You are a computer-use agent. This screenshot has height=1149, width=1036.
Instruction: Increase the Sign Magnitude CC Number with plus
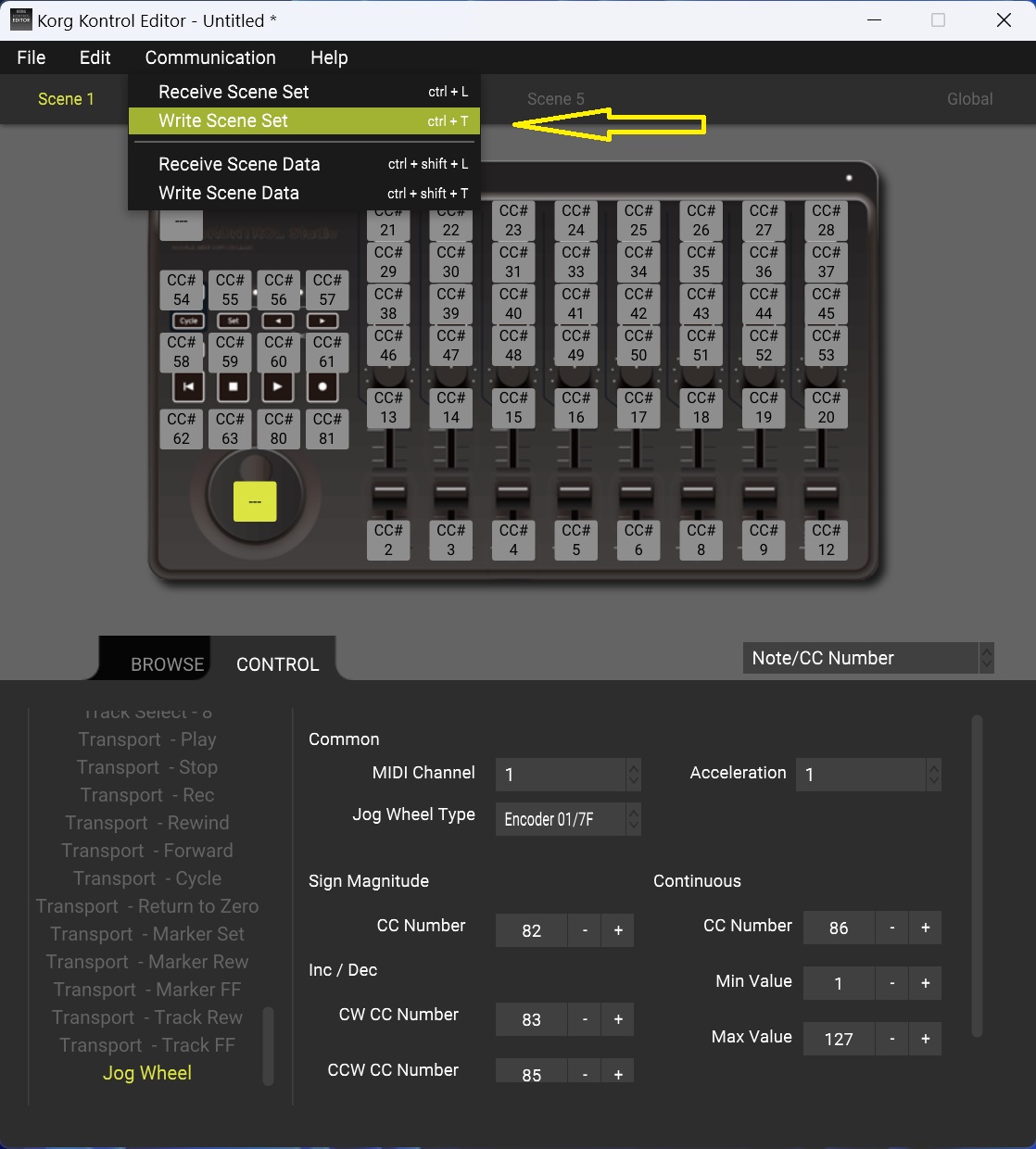(x=618, y=930)
